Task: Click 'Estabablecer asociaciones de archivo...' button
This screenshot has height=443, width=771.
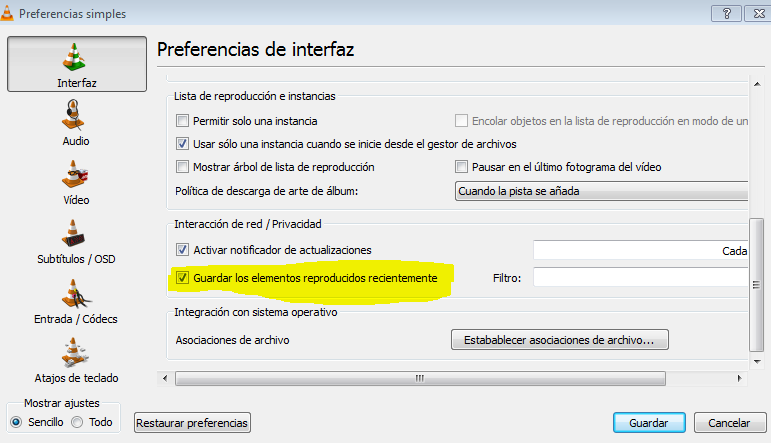Action: (x=559, y=341)
